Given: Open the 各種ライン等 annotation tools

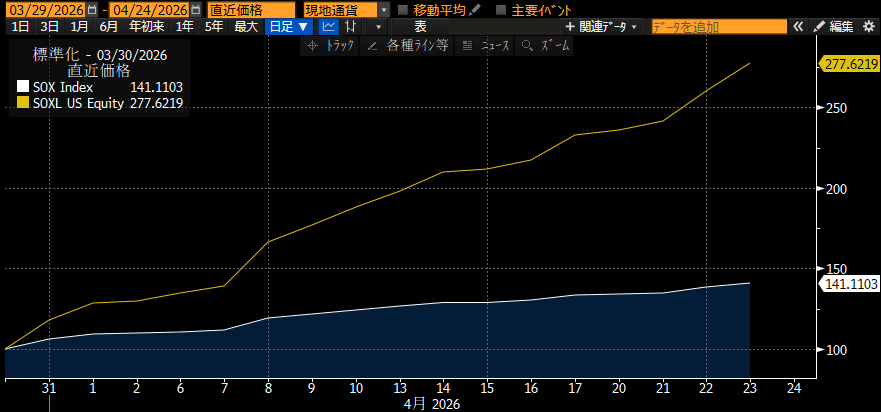Looking at the screenshot, I should 408,46.
